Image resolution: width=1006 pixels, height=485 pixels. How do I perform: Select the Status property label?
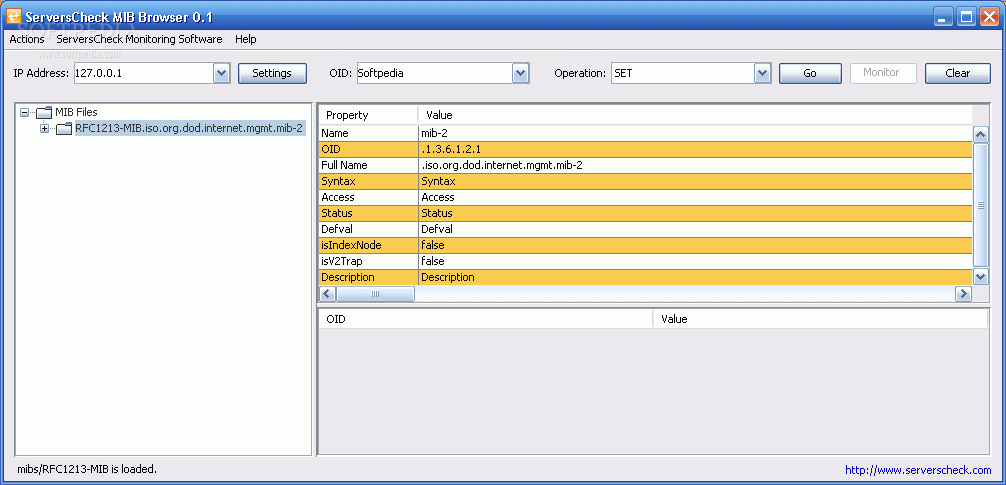368,214
